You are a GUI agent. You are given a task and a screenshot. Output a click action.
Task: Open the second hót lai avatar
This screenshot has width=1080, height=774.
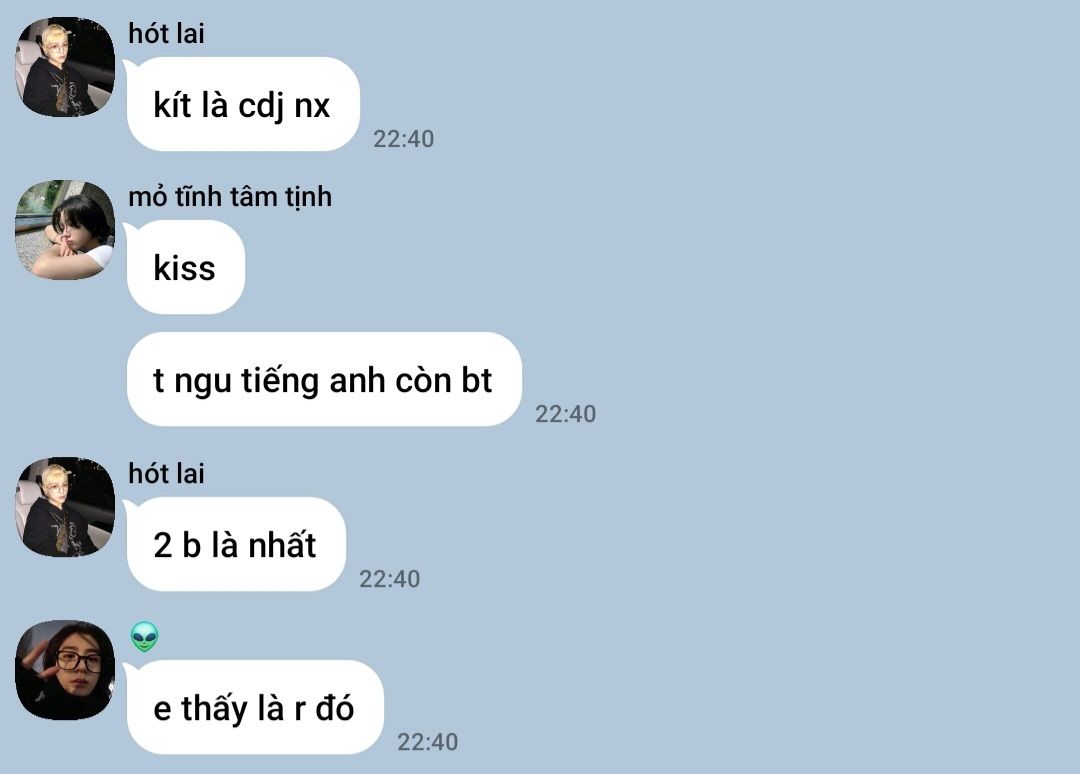(x=65, y=507)
